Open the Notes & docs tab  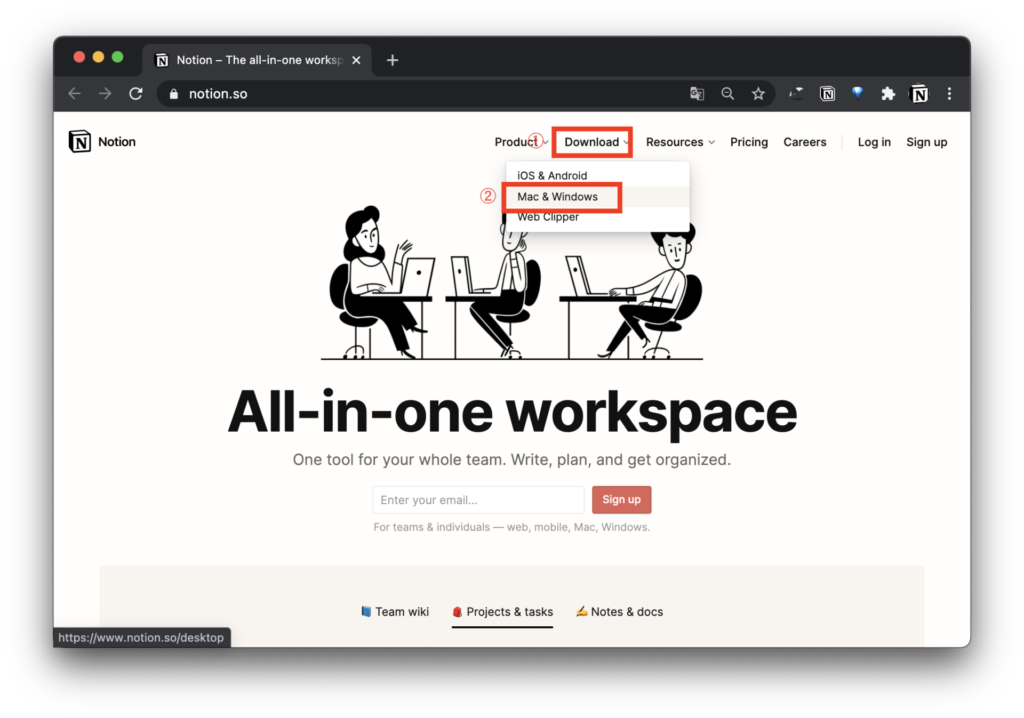coord(619,612)
